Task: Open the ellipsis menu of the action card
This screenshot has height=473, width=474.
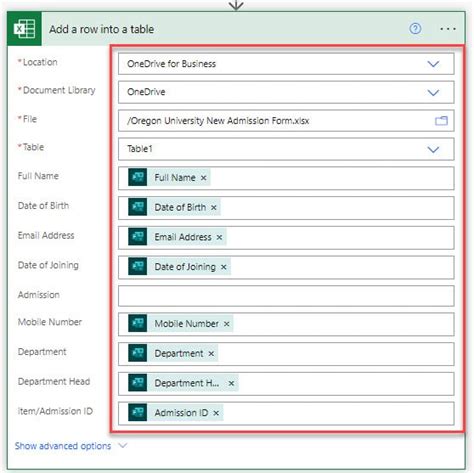Action: tap(448, 29)
